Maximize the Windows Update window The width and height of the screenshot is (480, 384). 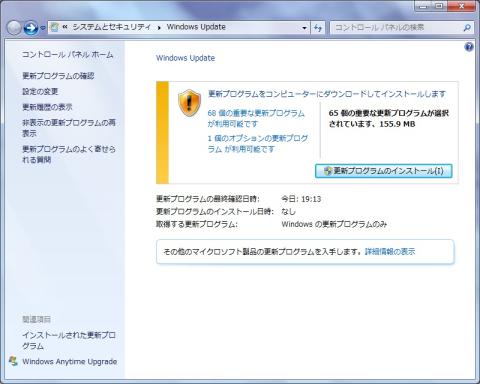(440, 6)
